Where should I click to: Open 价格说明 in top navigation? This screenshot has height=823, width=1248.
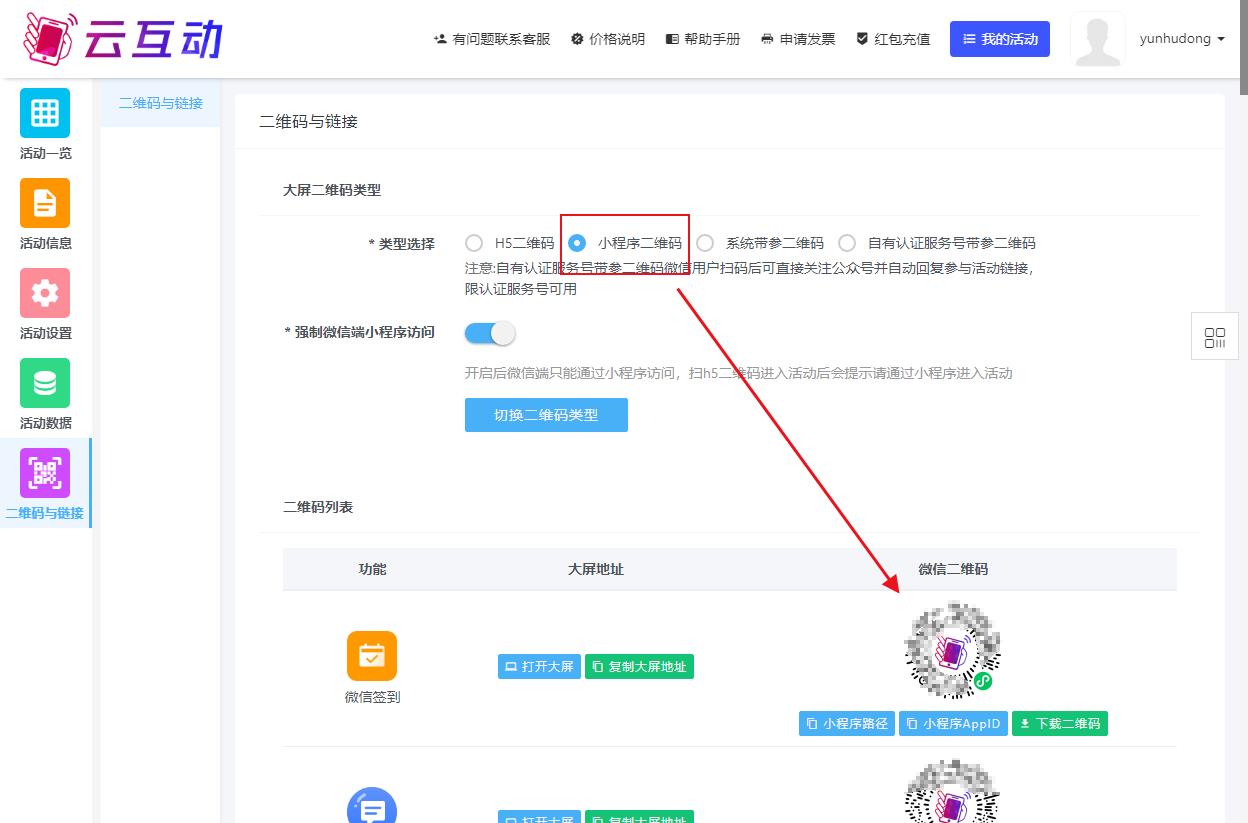pos(608,39)
